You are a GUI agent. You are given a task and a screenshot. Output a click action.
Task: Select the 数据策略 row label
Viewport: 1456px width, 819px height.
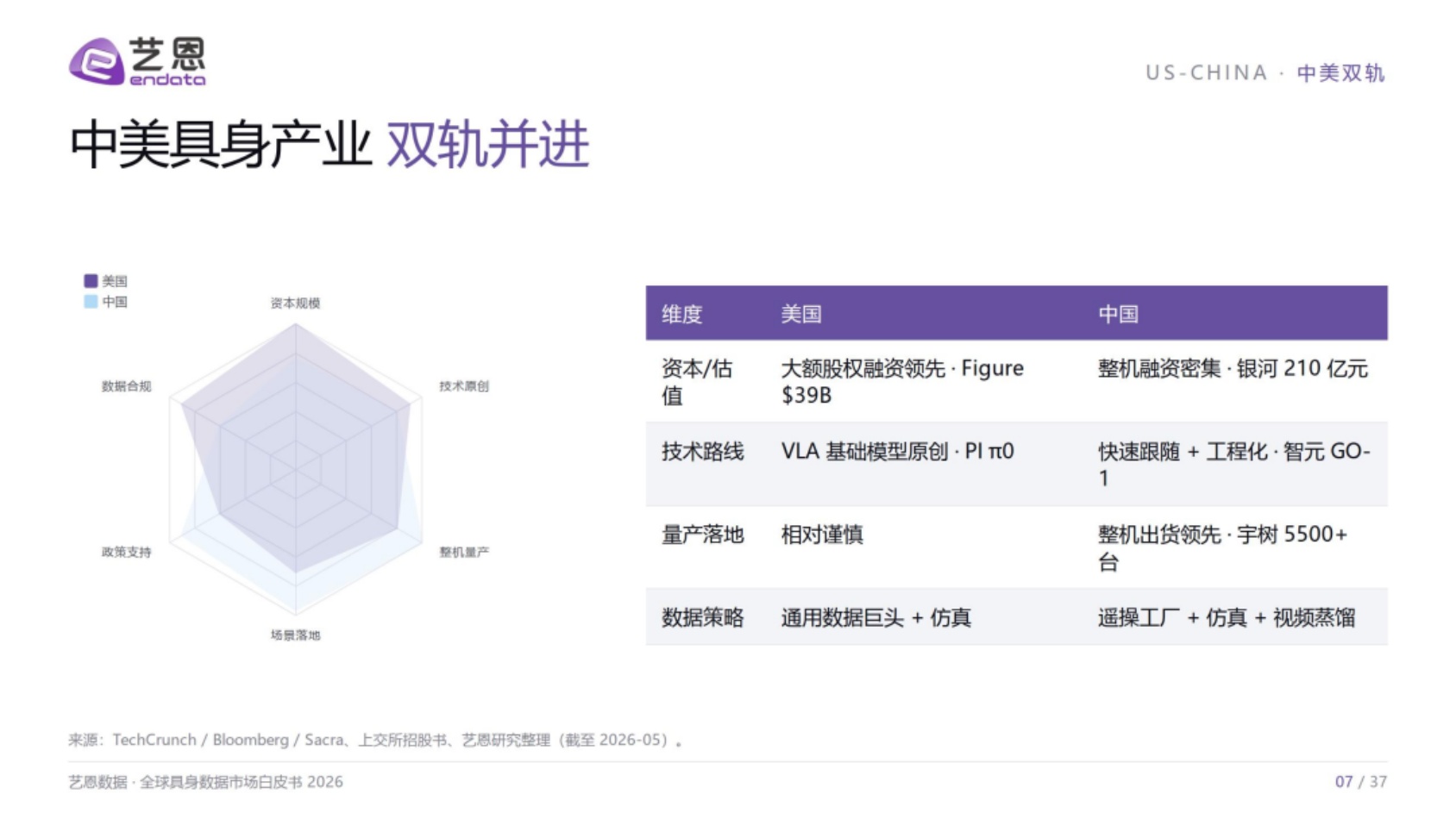coord(702,618)
